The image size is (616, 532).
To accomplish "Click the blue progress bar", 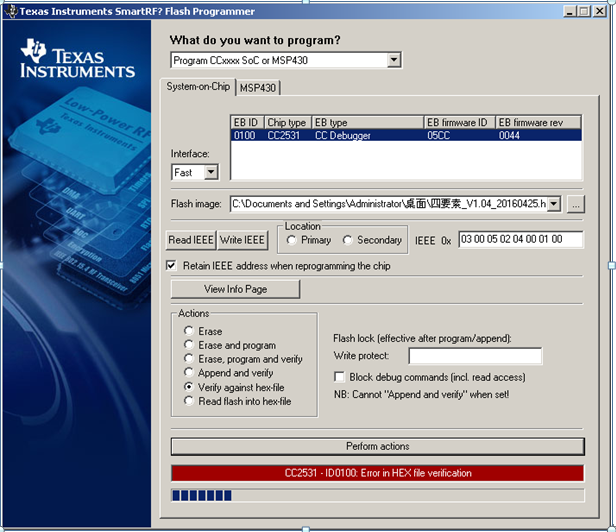I will pos(378,495).
